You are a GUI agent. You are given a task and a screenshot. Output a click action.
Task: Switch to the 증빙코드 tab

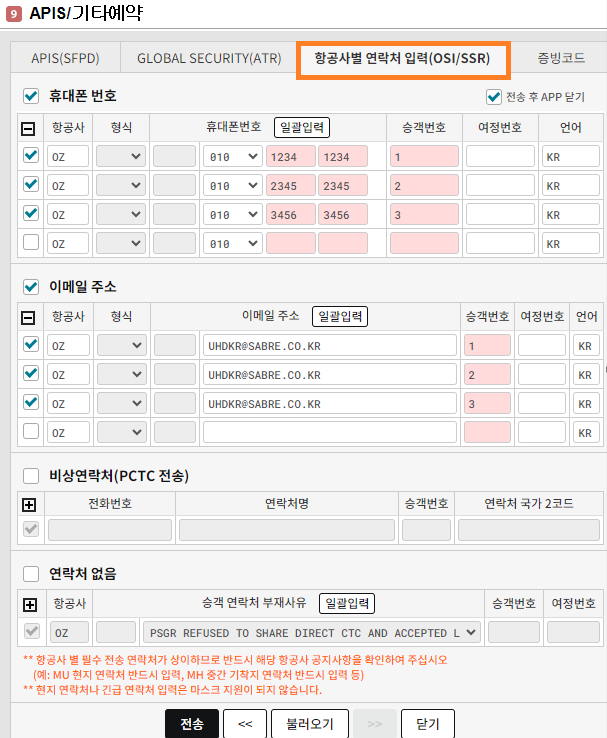pos(560,58)
